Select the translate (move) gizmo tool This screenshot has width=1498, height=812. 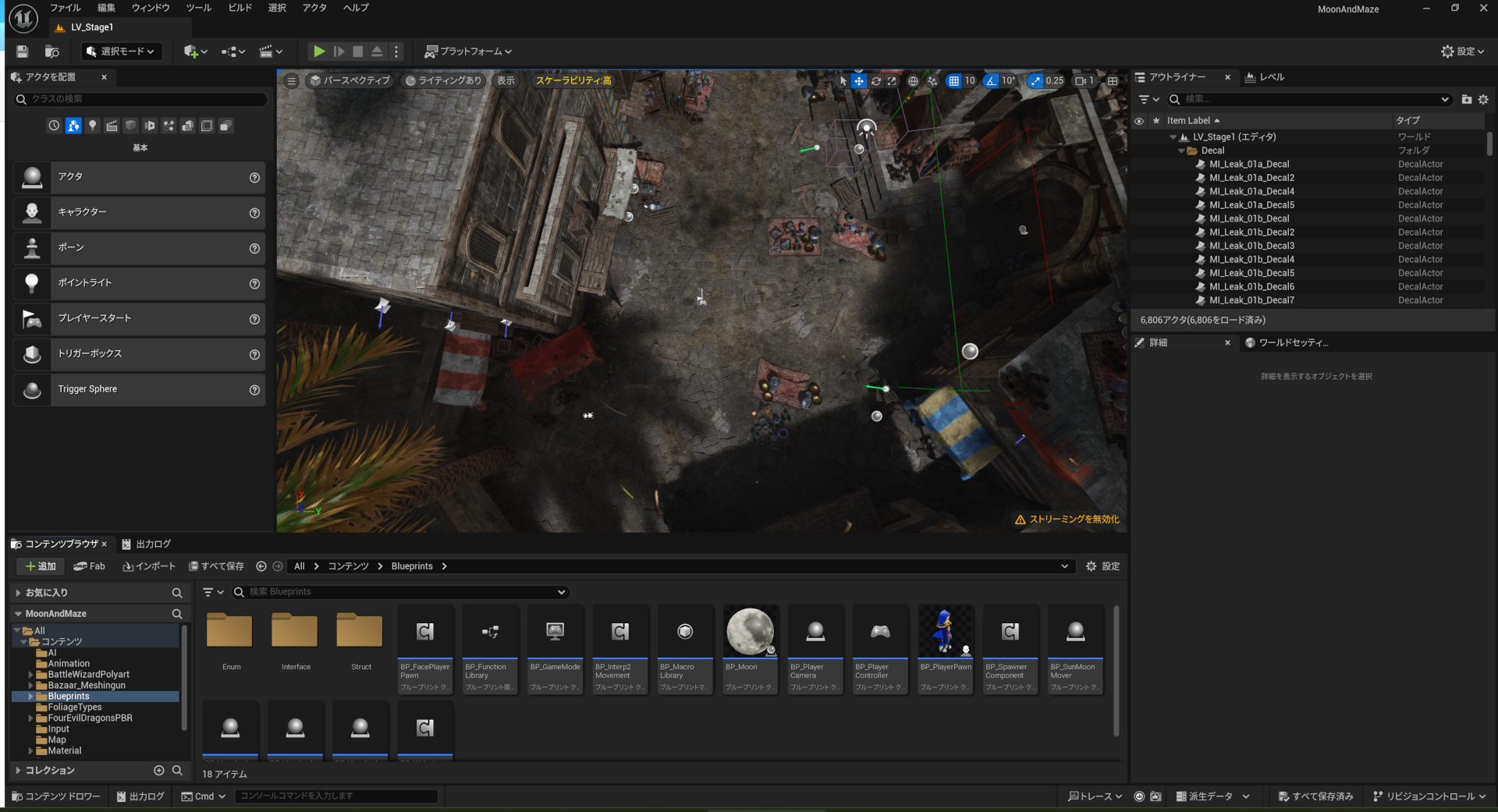point(859,81)
